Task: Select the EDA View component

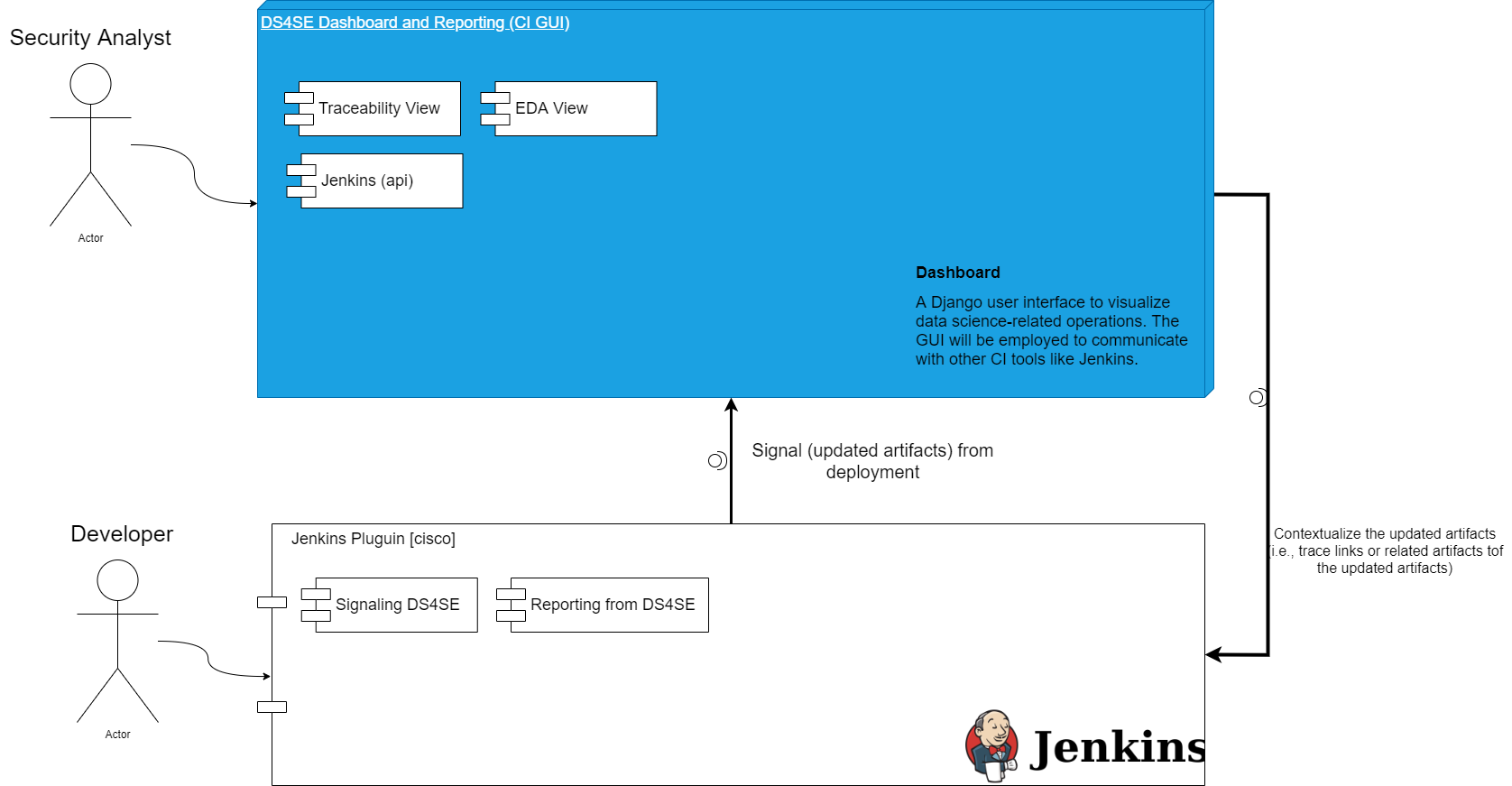Action: click(568, 108)
